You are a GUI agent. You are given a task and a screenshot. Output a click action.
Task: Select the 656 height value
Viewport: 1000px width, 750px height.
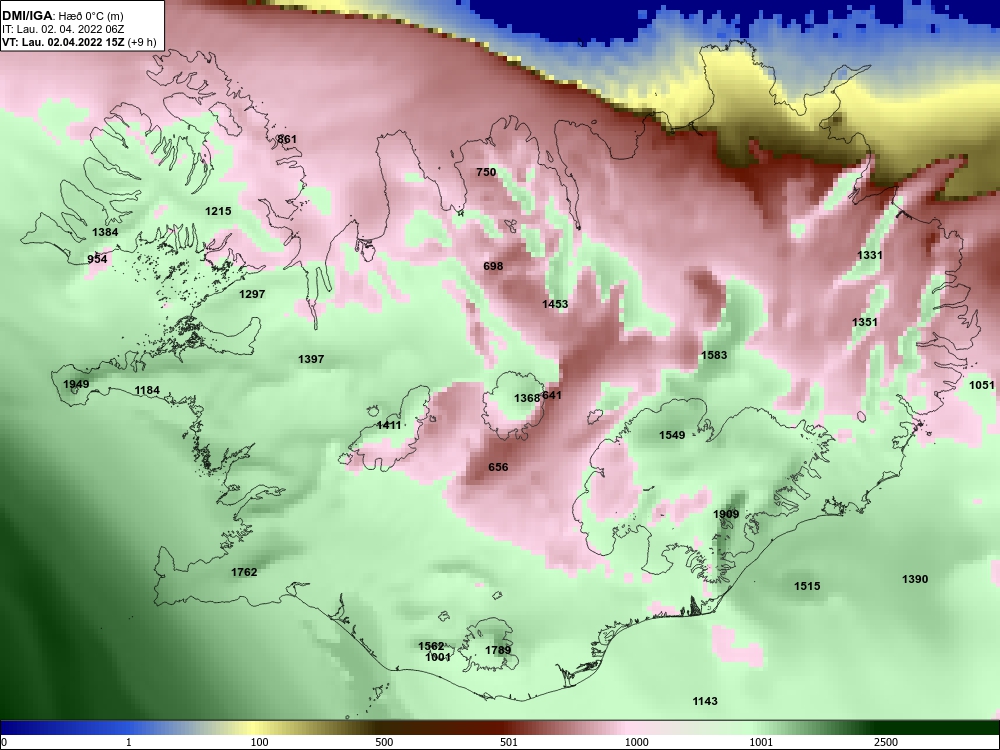498,467
